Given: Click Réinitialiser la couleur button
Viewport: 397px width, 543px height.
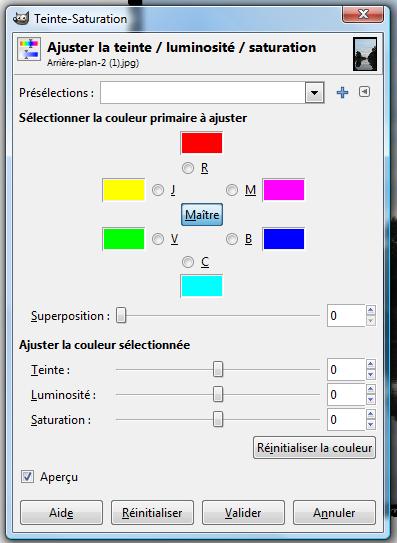Looking at the screenshot, I should point(314,448).
